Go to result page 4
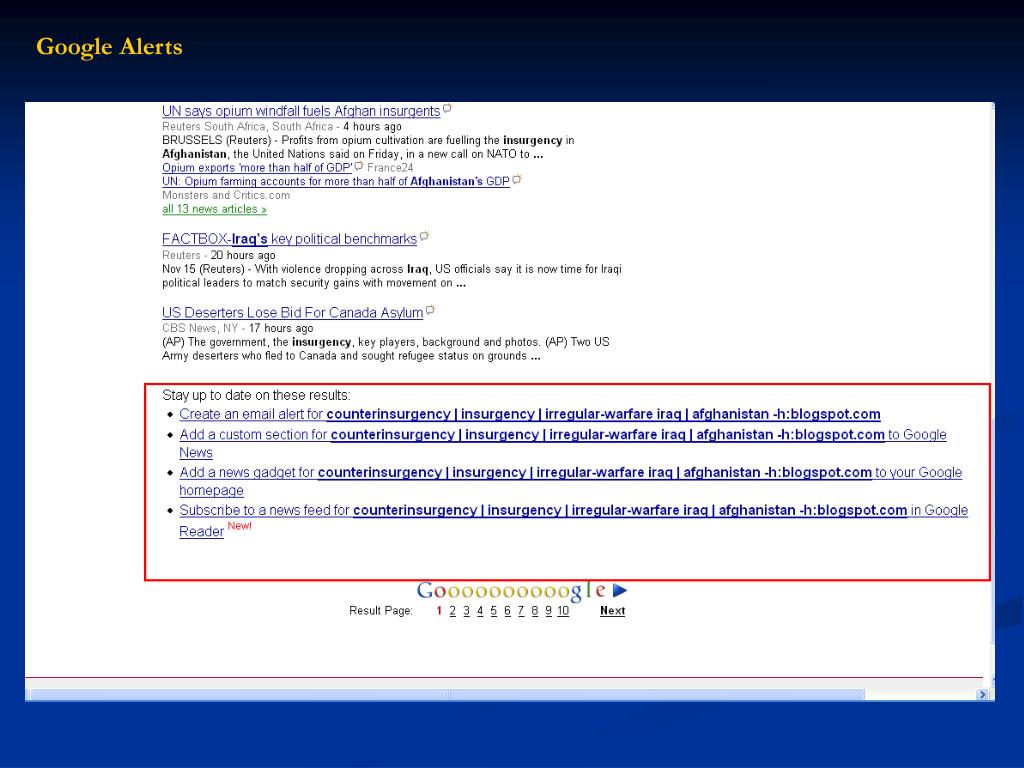The width and height of the screenshot is (1024, 768). (480, 611)
